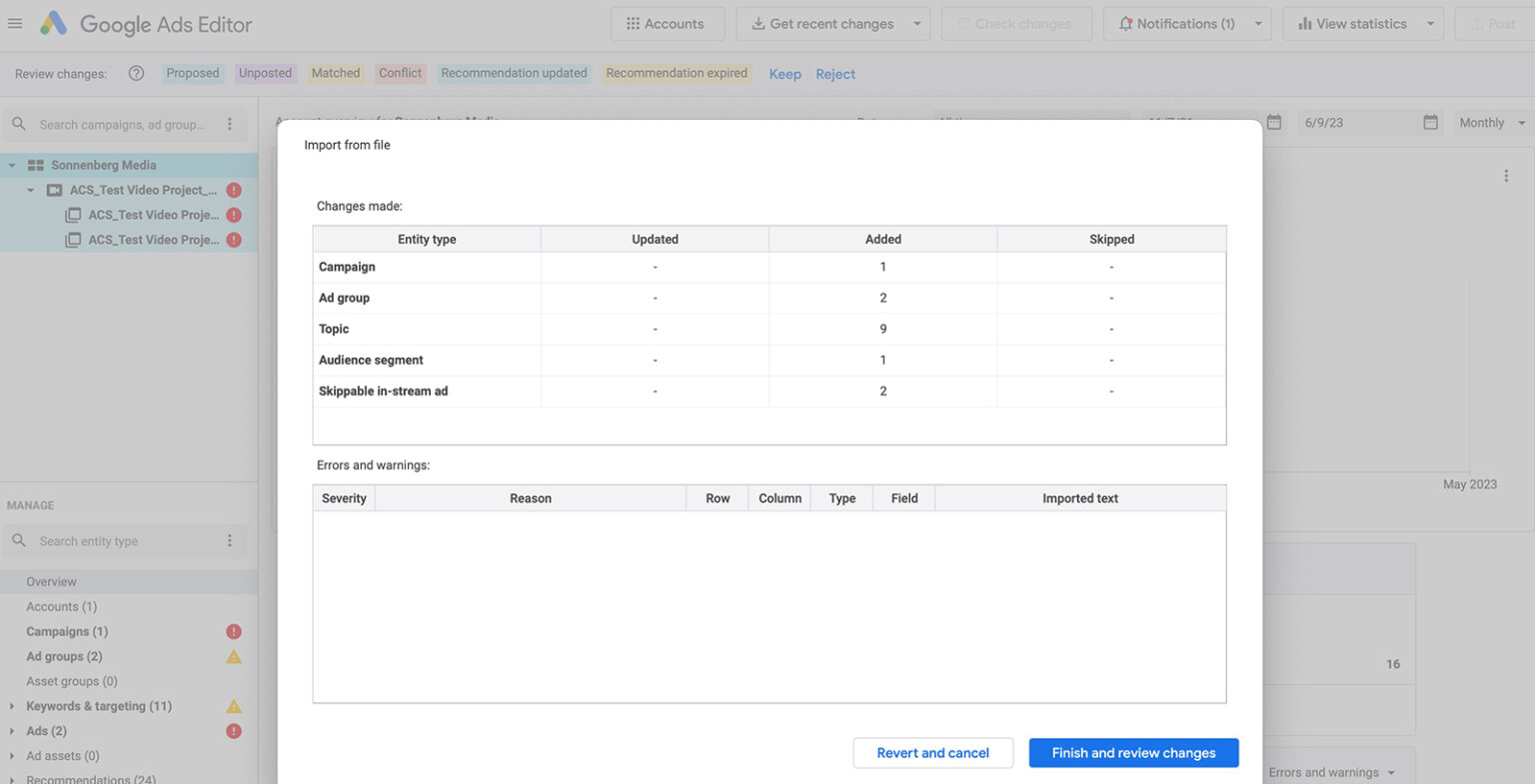Click error icon on ACS_Test Video Project campaign

click(x=234, y=190)
